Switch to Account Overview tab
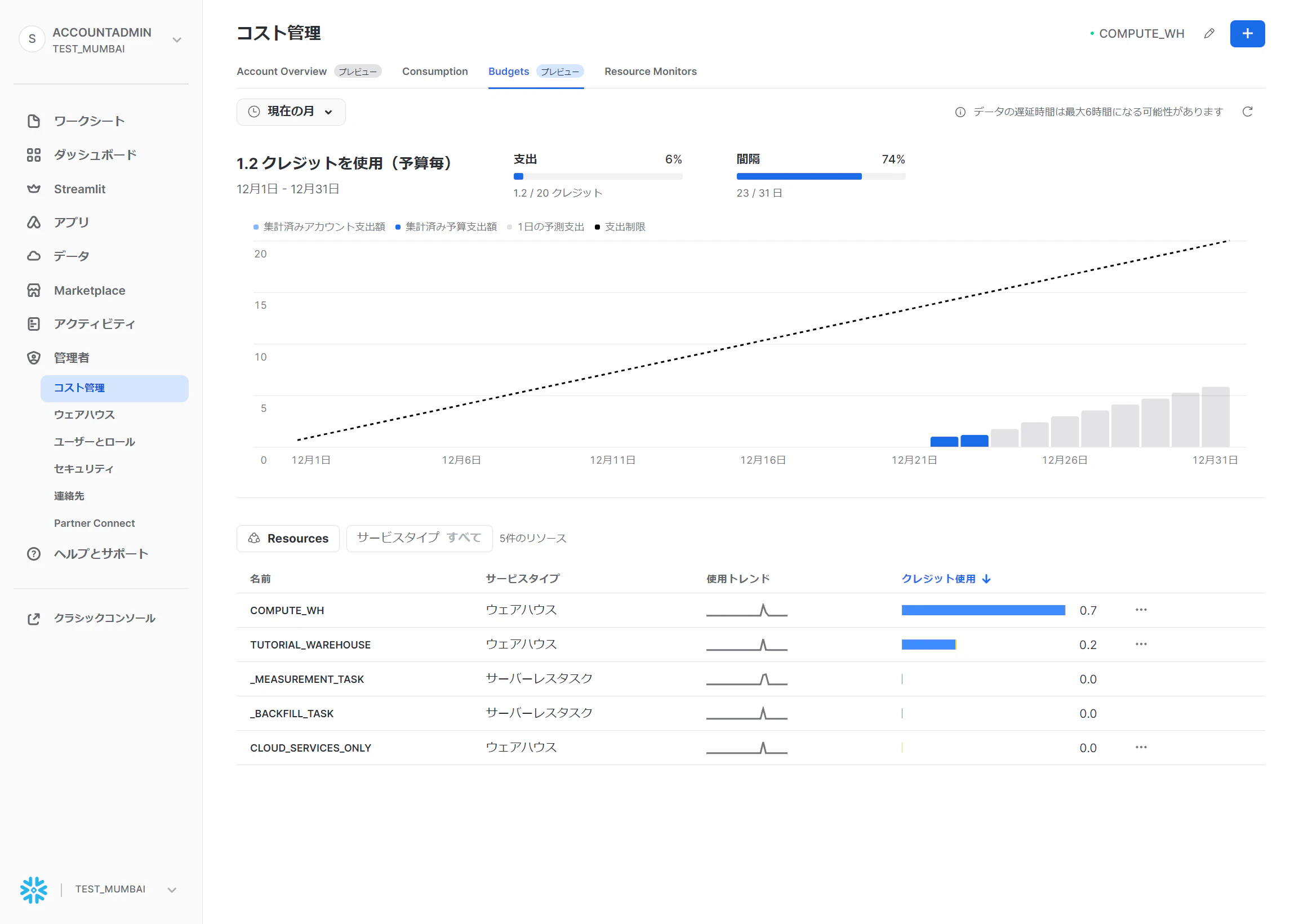 (x=309, y=72)
